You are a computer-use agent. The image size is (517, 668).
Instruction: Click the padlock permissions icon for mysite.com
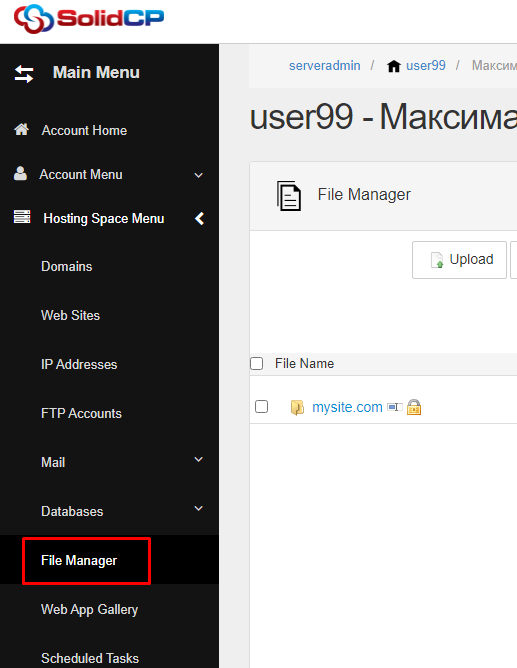click(x=414, y=407)
